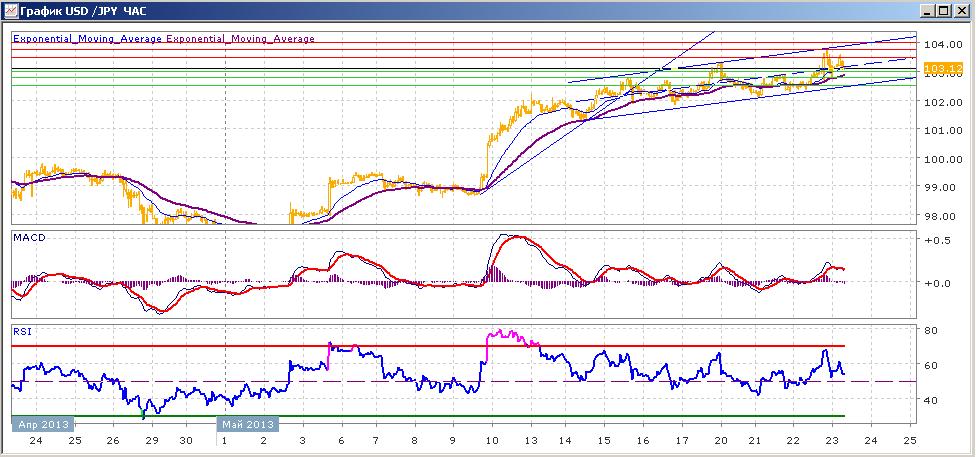
Task: Click the current price tag 103.12
Action: tap(944, 68)
